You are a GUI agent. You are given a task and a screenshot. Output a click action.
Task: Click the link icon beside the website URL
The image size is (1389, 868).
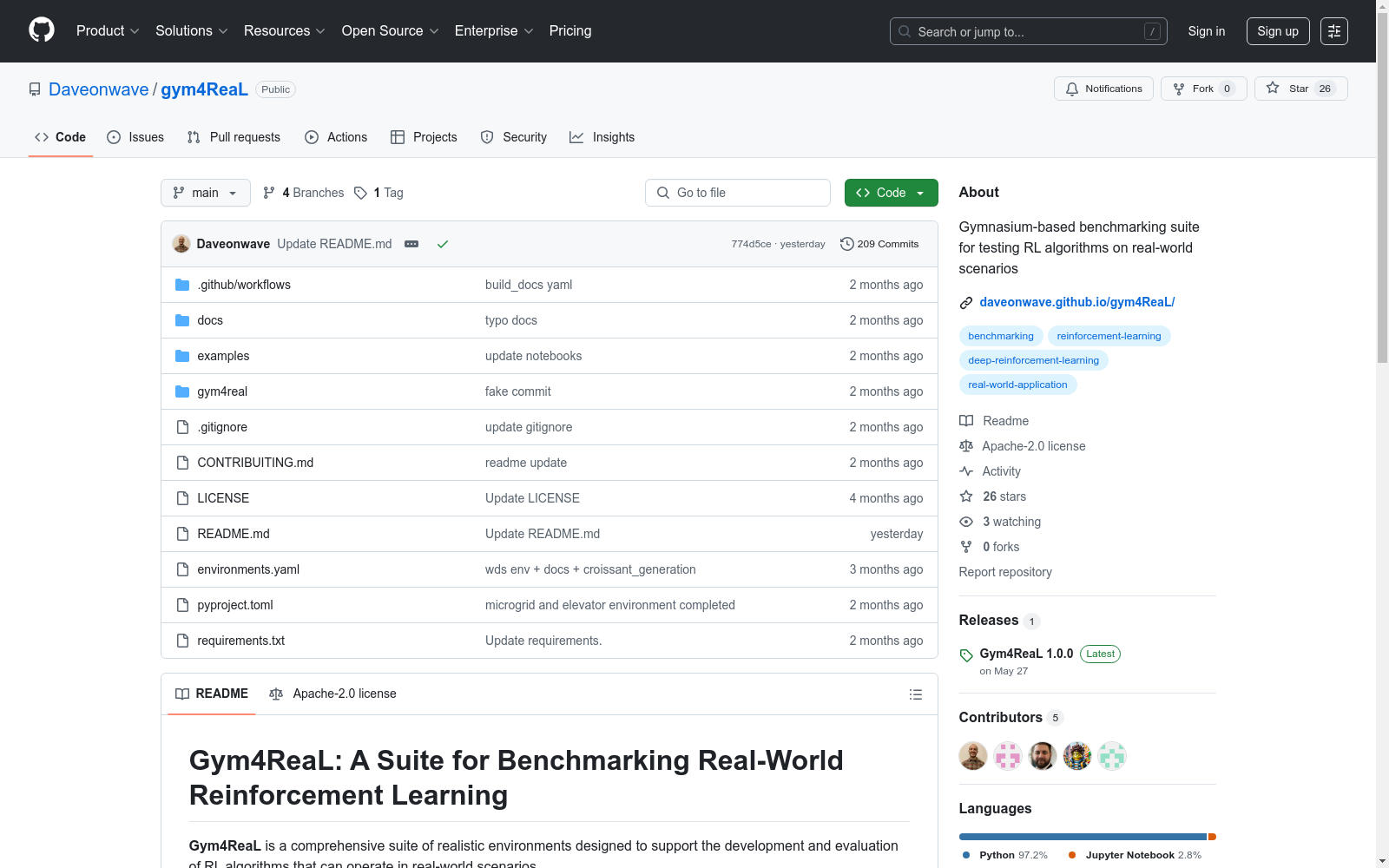click(966, 303)
